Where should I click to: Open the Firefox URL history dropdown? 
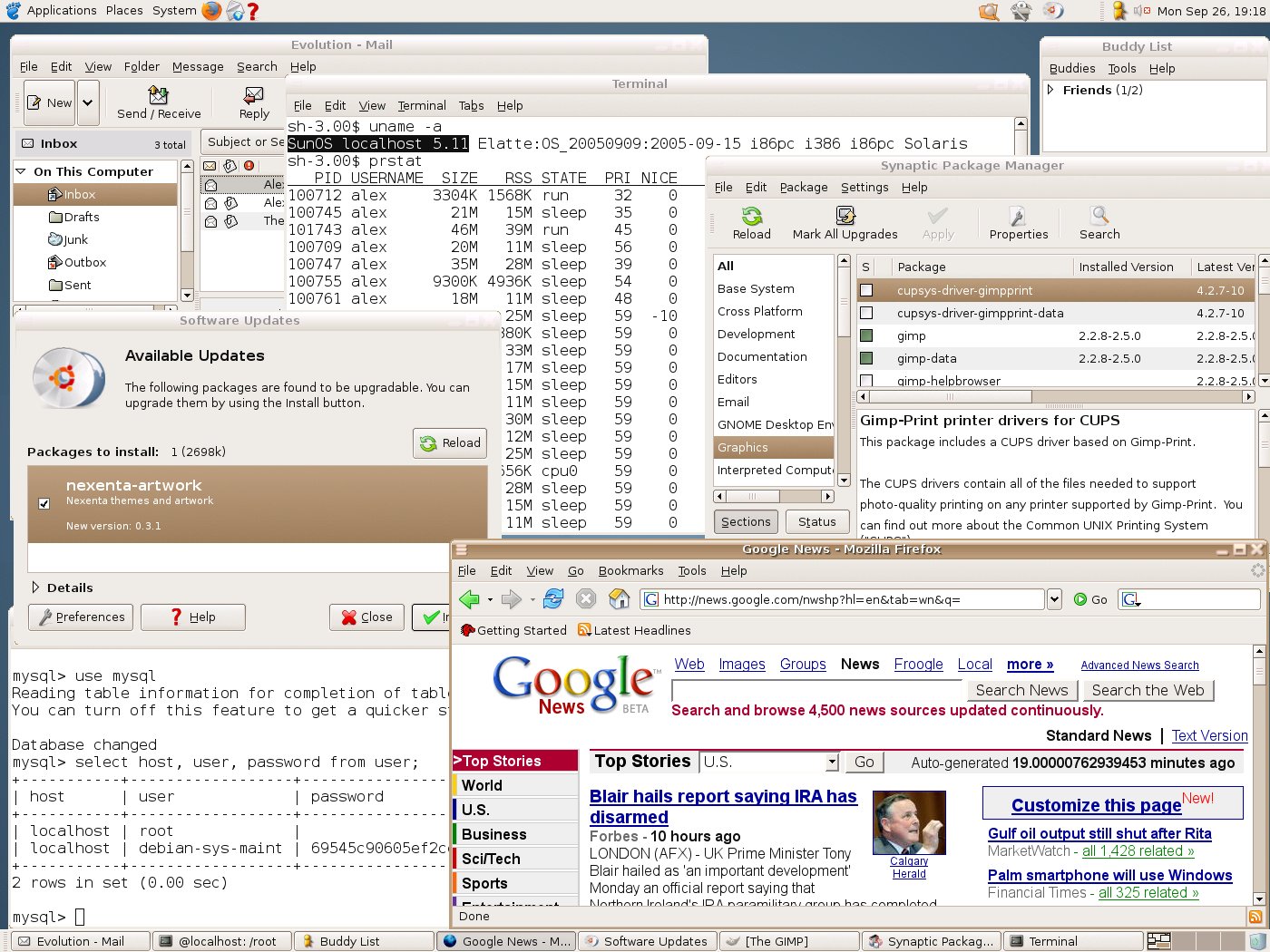point(1054,599)
